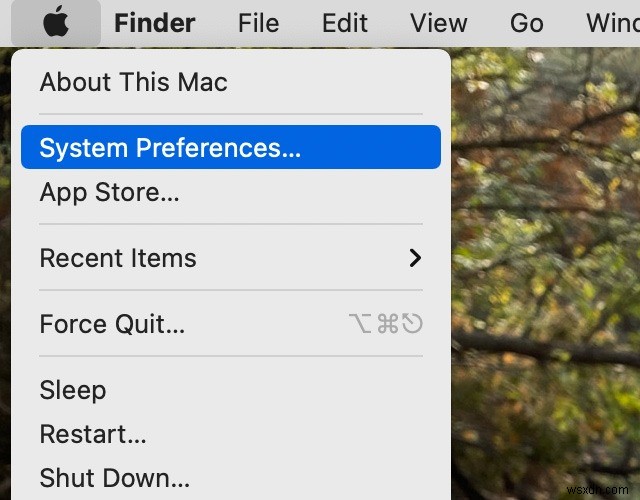Open the partially visible Window menu
This screenshot has height=500, width=640.
[612, 23]
